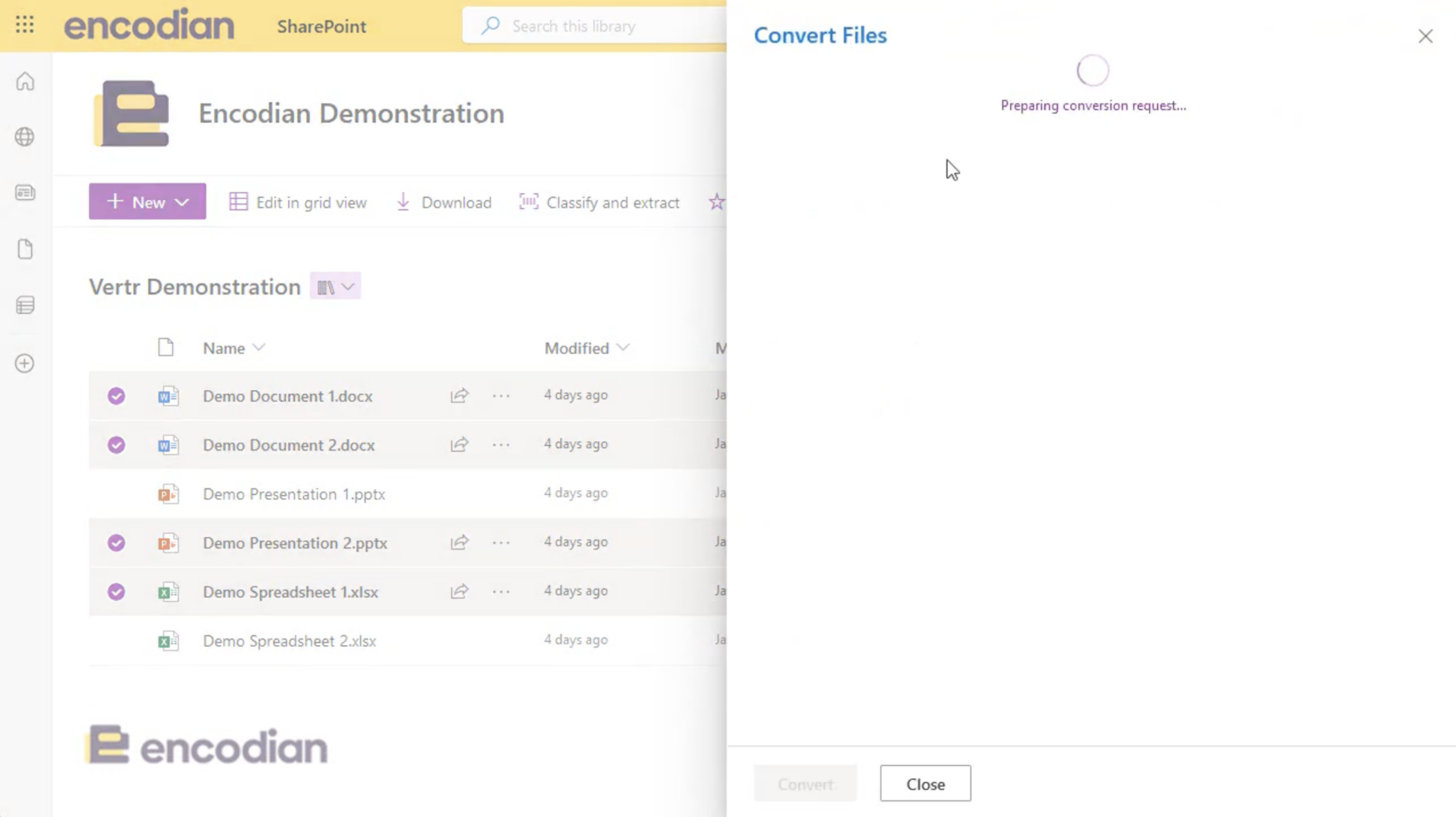Open Demo Presentation 2.pptx
Screen dimensions: 1456x817
click(x=295, y=543)
